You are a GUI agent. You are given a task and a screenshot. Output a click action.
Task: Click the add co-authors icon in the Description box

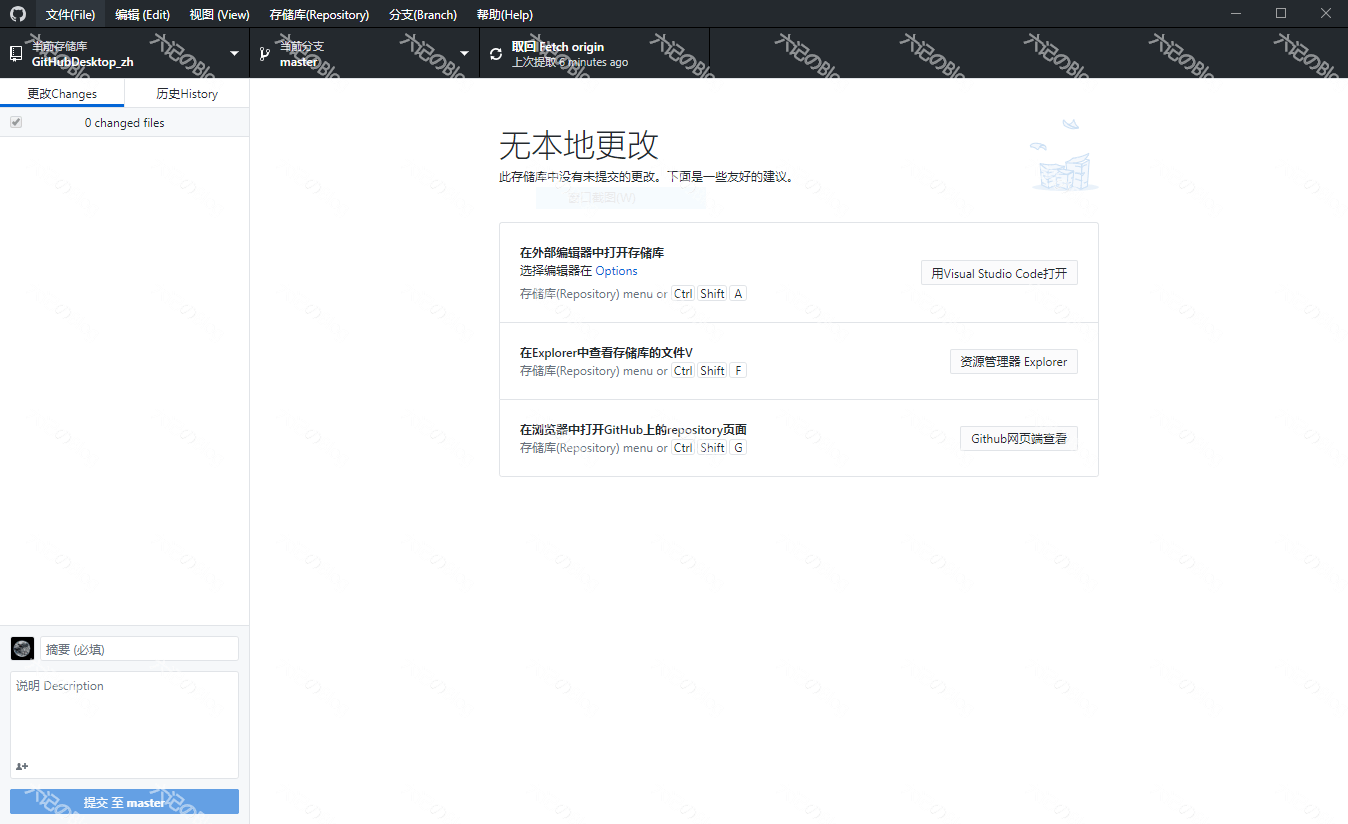coord(22,766)
